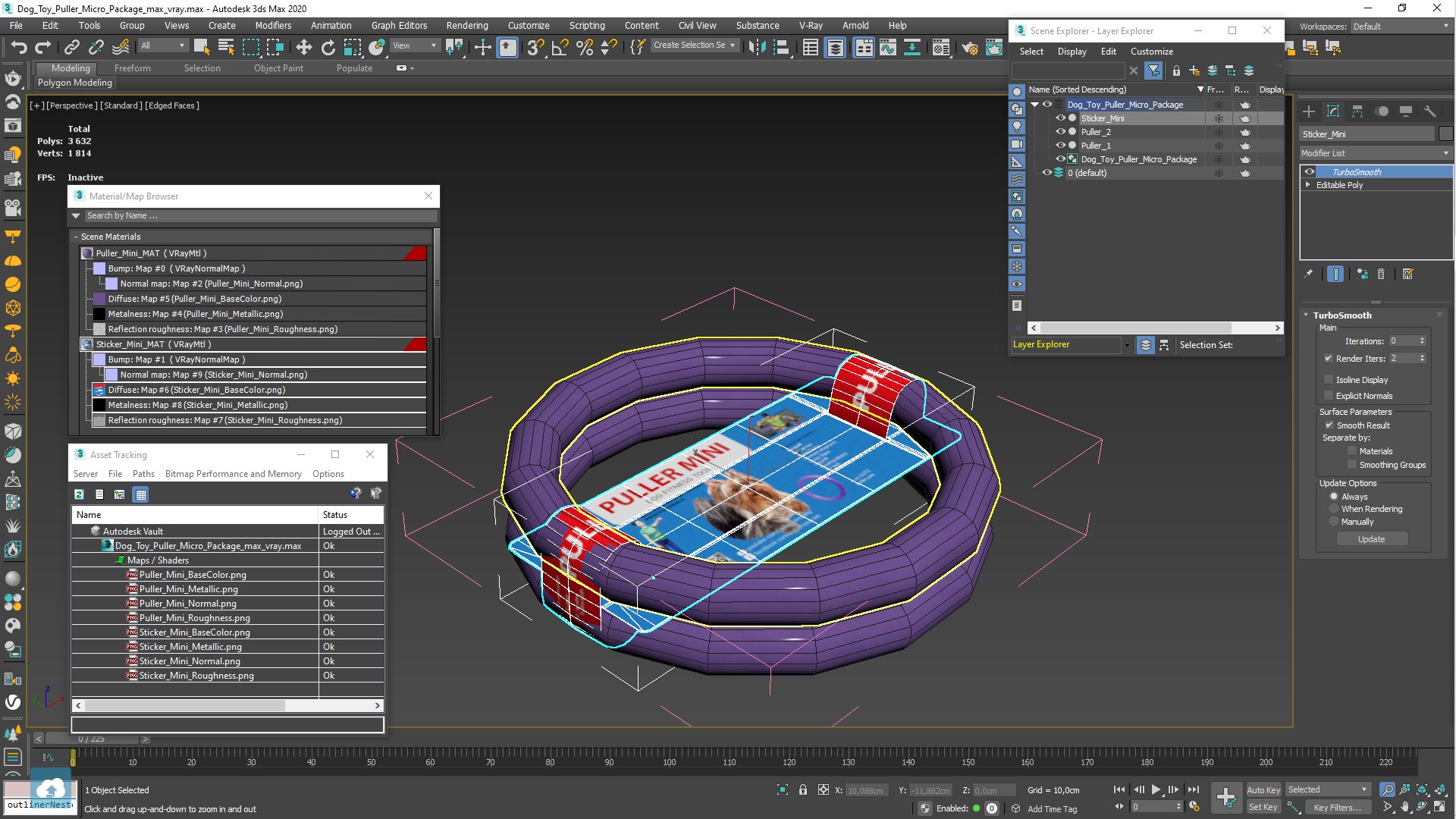Collapse the TurboSmooth rollout
Viewport: 1456px width, 819px height.
coord(1306,315)
